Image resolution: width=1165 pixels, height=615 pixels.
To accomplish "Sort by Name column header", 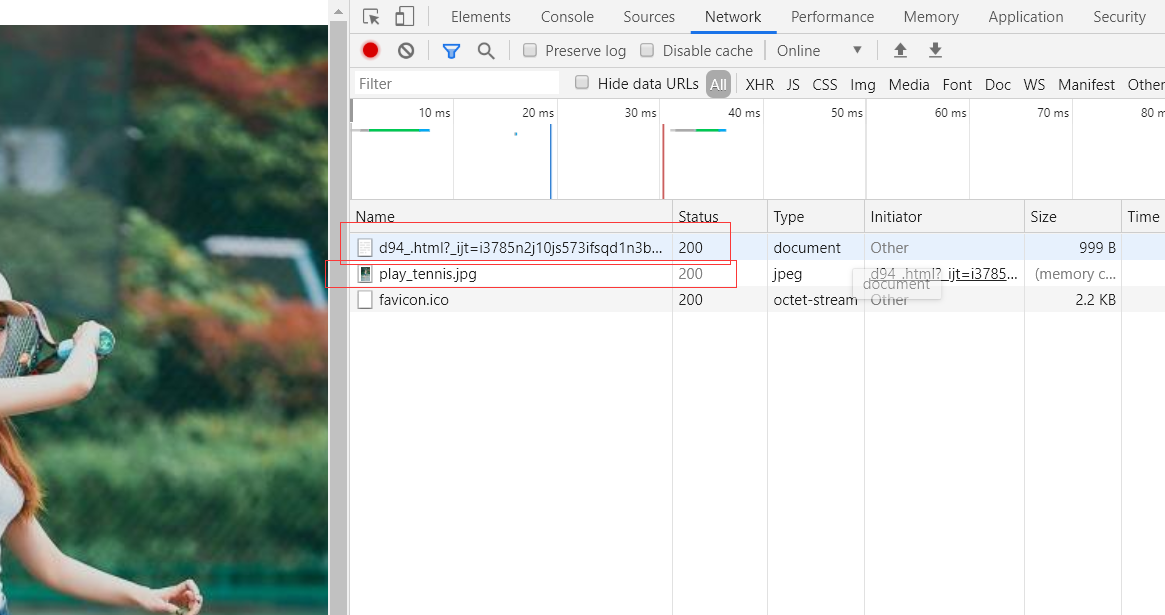I will tap(511, 217).
